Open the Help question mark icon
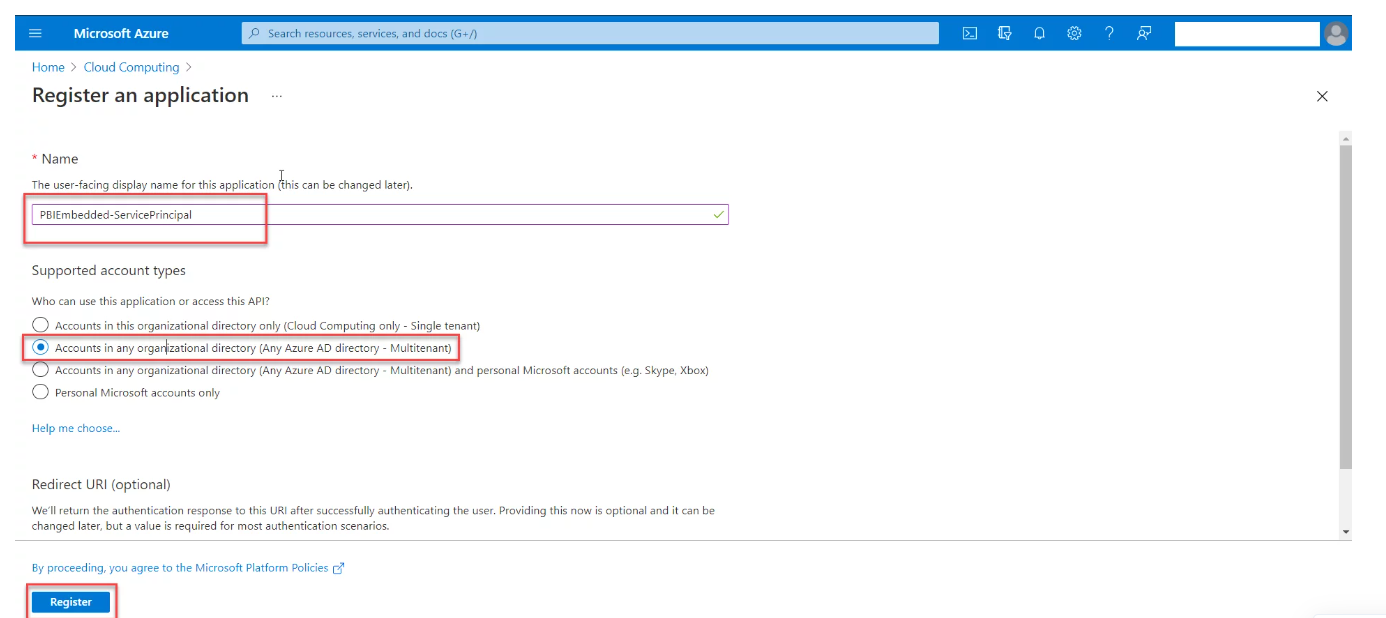 (x=1109, y=33)
